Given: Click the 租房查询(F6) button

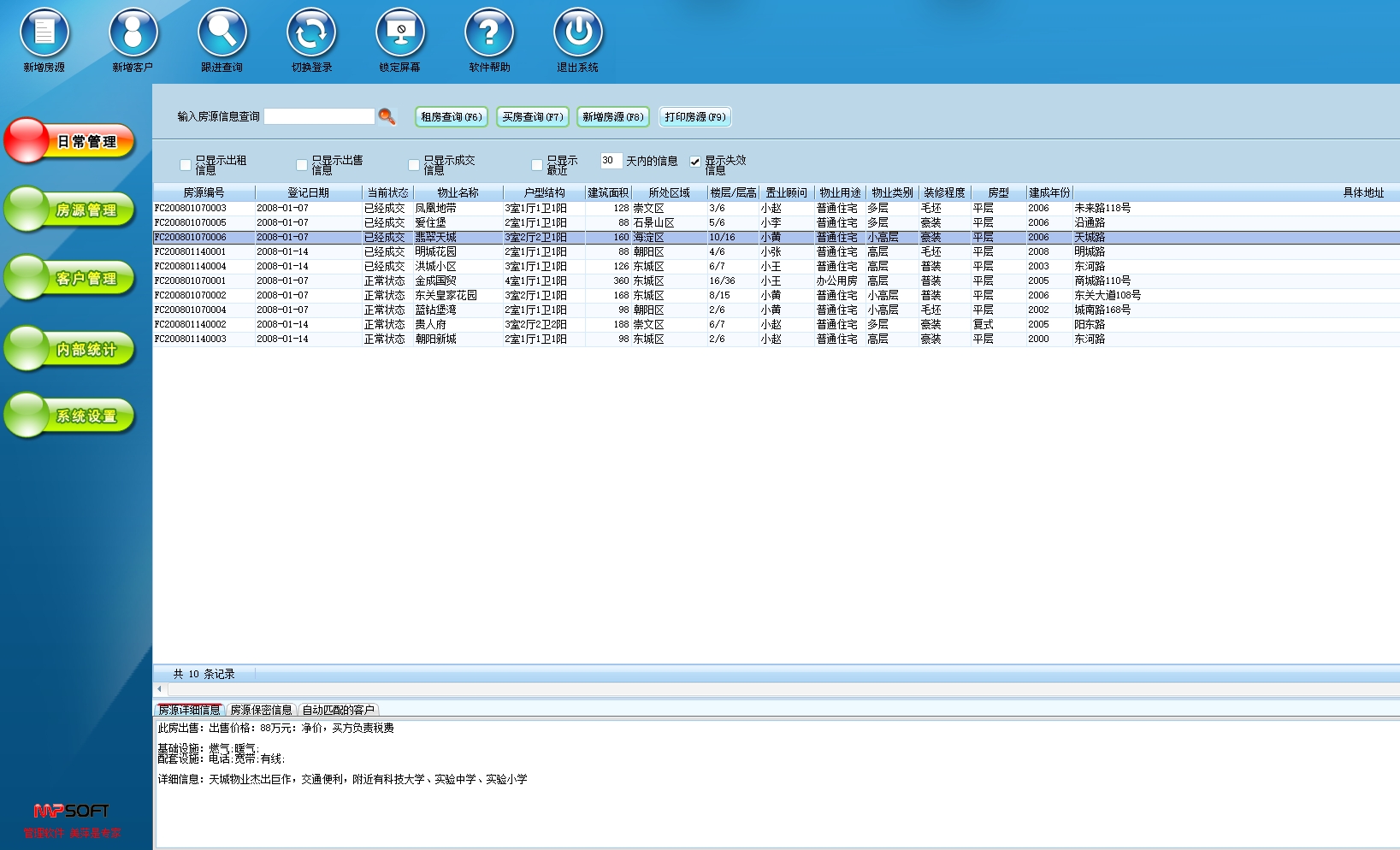Looking at the screenshot, I should (452, 117).
